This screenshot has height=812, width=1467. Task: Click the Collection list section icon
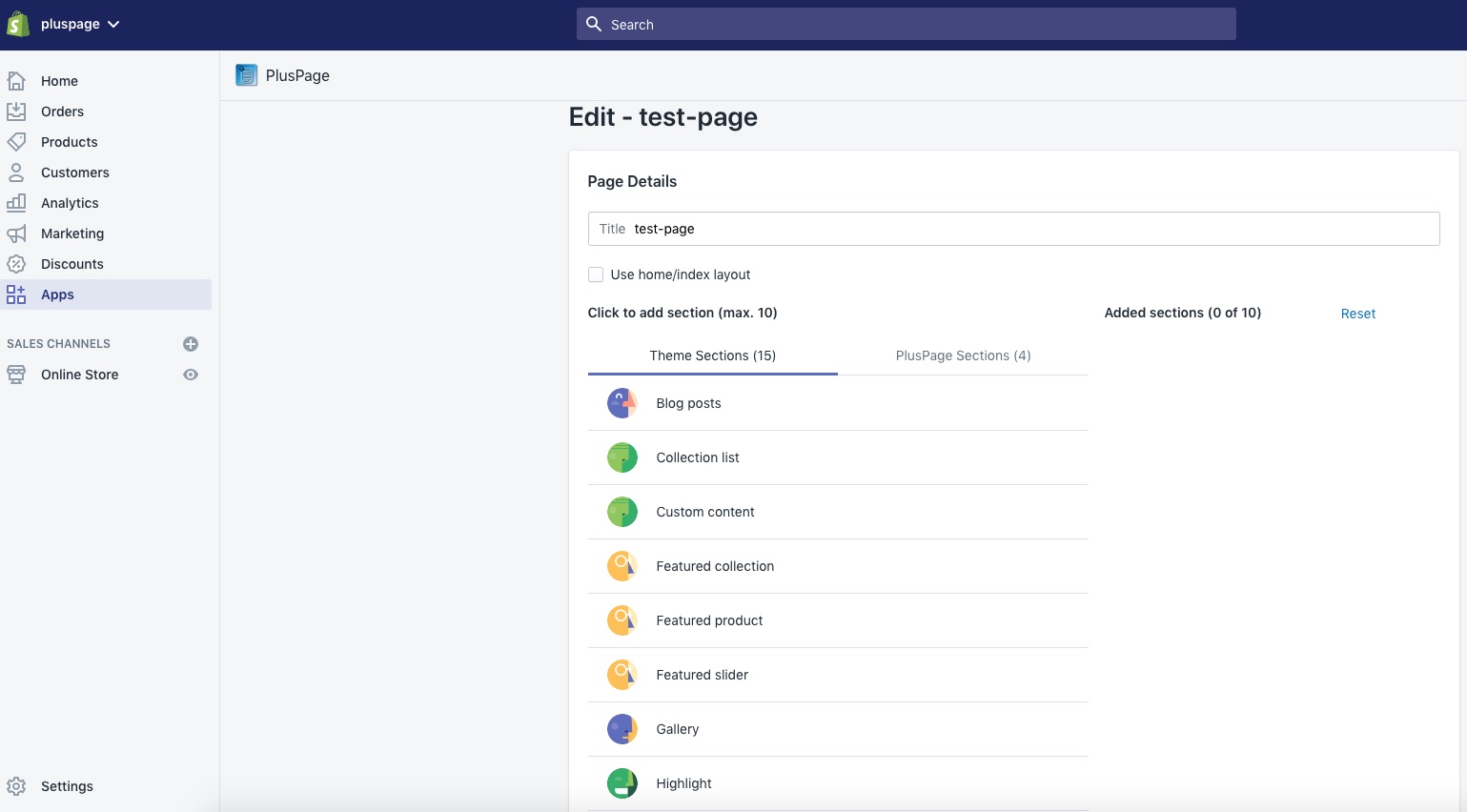621,457
